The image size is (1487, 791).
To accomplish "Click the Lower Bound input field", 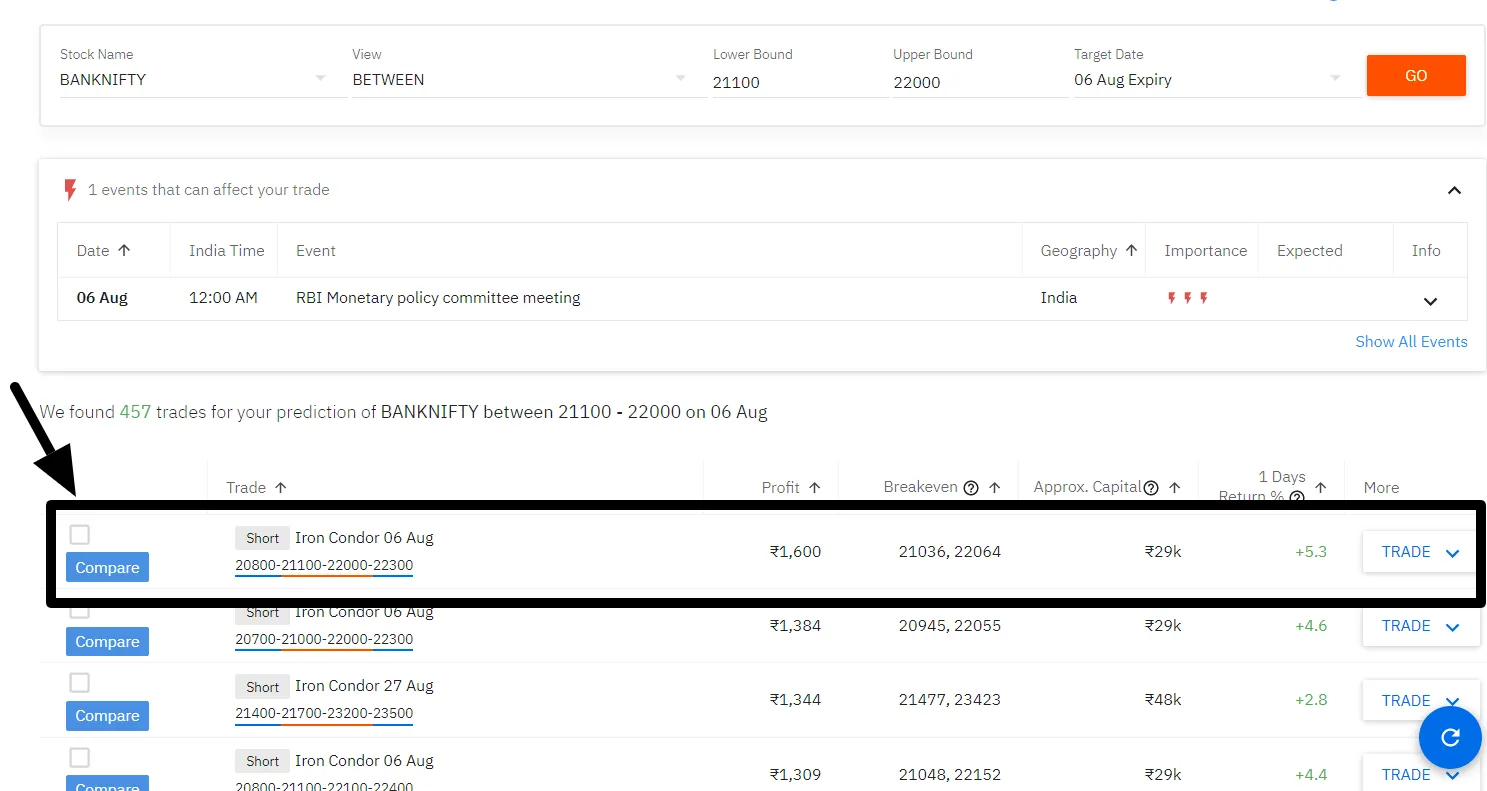I will coord(798,82).
